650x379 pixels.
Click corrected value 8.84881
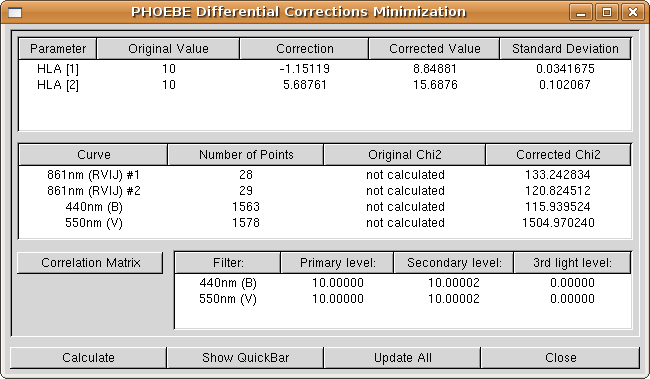click(x=435, y=68)
